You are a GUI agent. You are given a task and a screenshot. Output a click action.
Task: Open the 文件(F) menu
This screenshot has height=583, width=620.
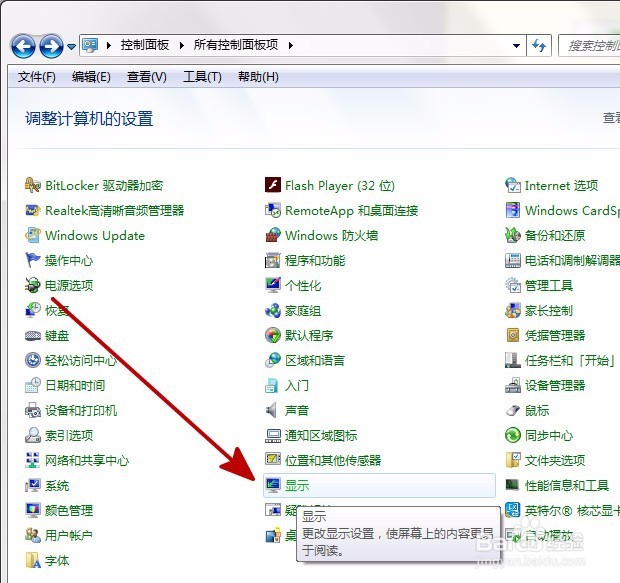tap(36, 76)
